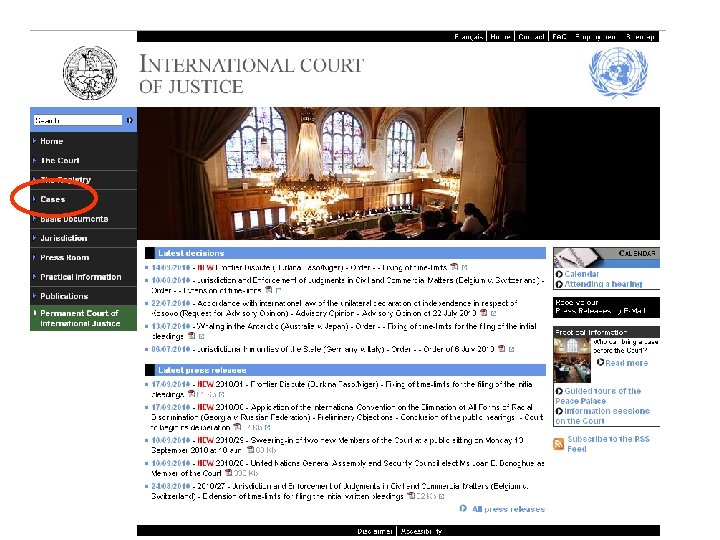Click Subscribe to the RSS Feed link
This screenshot has width=720, height=540.
608,444
